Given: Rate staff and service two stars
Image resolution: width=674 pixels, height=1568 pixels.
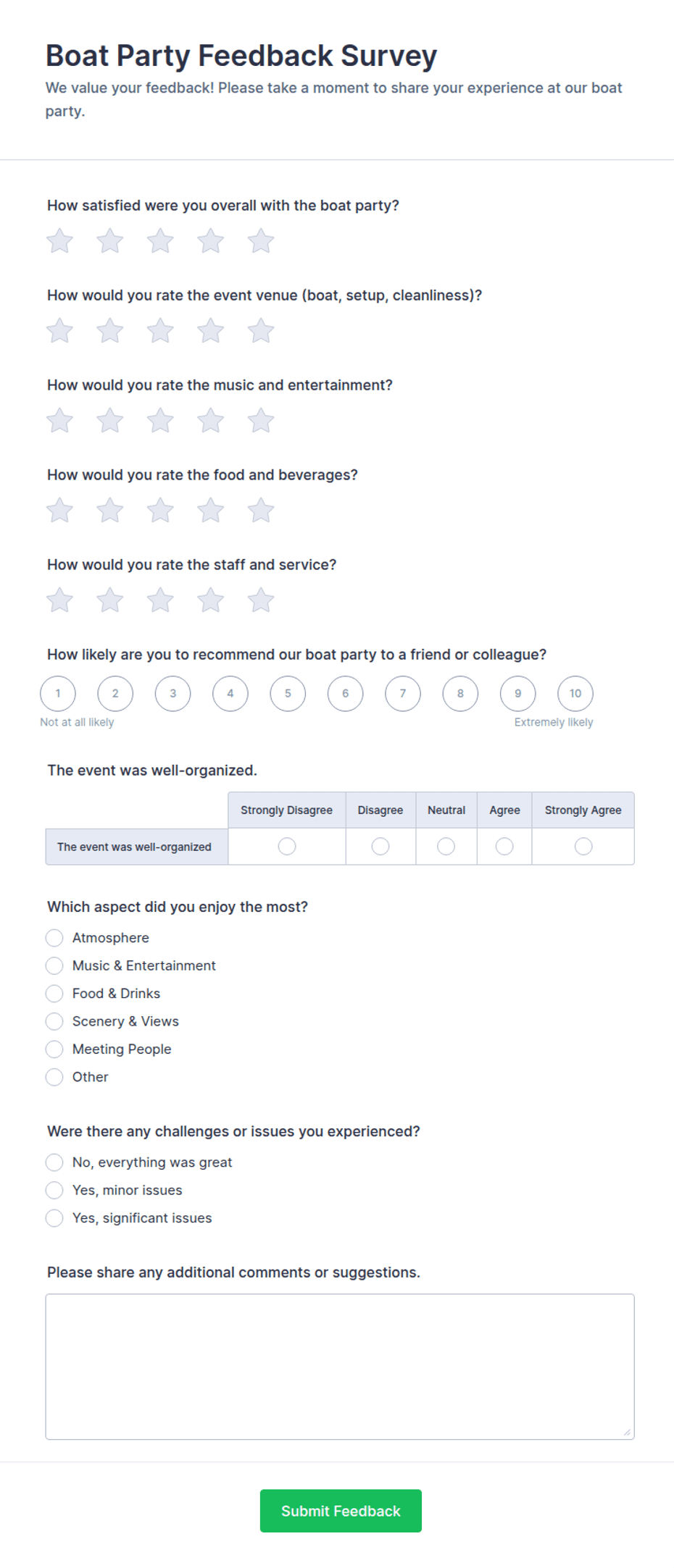Looking at the screenshot, I should (110, 600).
